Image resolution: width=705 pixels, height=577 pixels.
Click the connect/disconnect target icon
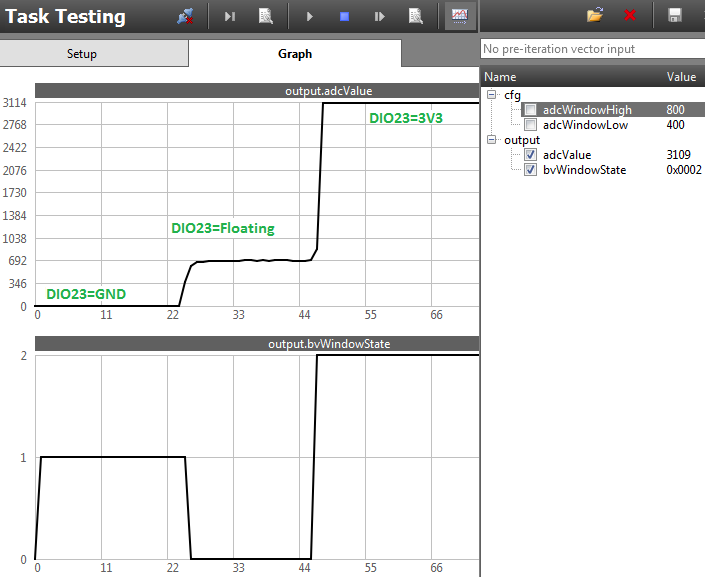185,16
